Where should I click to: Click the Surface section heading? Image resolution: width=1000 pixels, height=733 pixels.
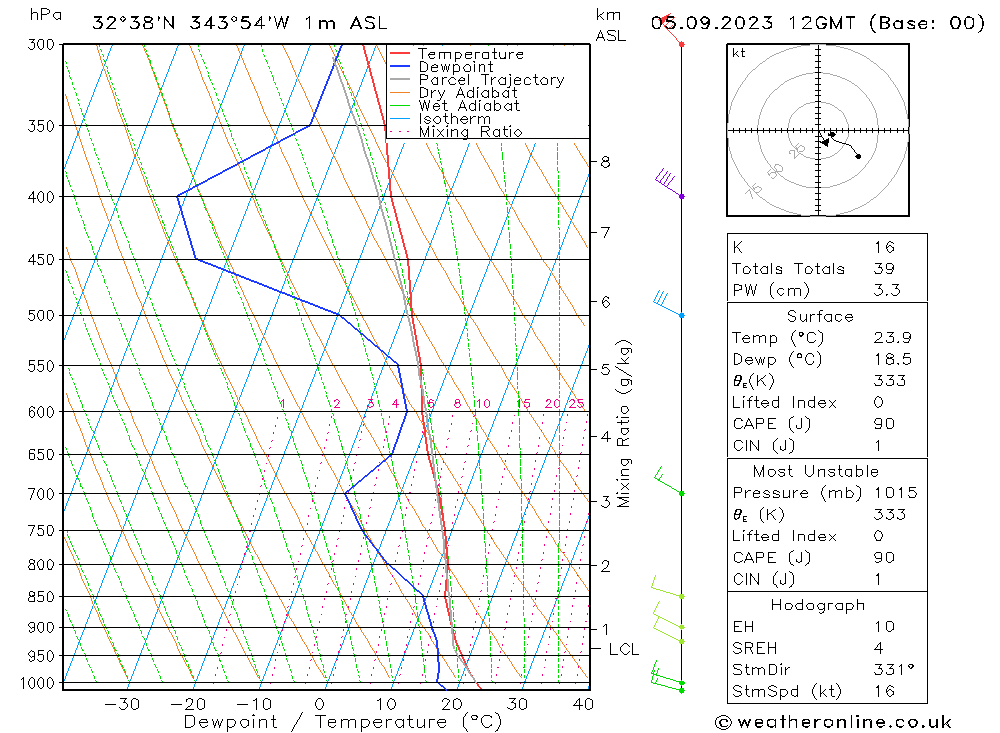[x=820, y=317]
